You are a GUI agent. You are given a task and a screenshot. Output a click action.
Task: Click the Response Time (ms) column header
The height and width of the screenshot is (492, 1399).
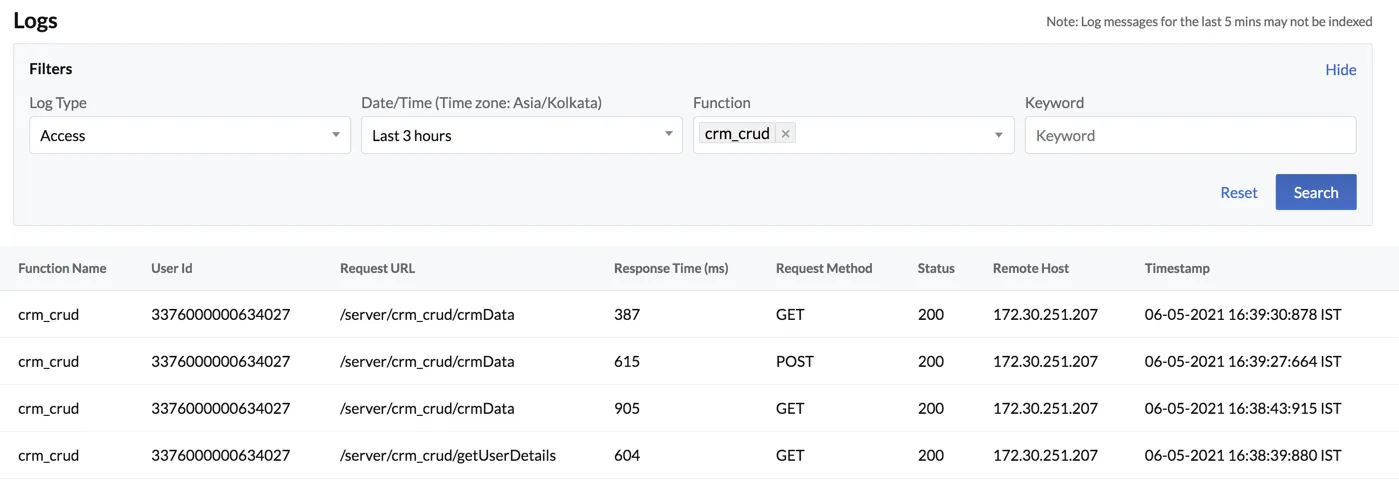(671, 268)
